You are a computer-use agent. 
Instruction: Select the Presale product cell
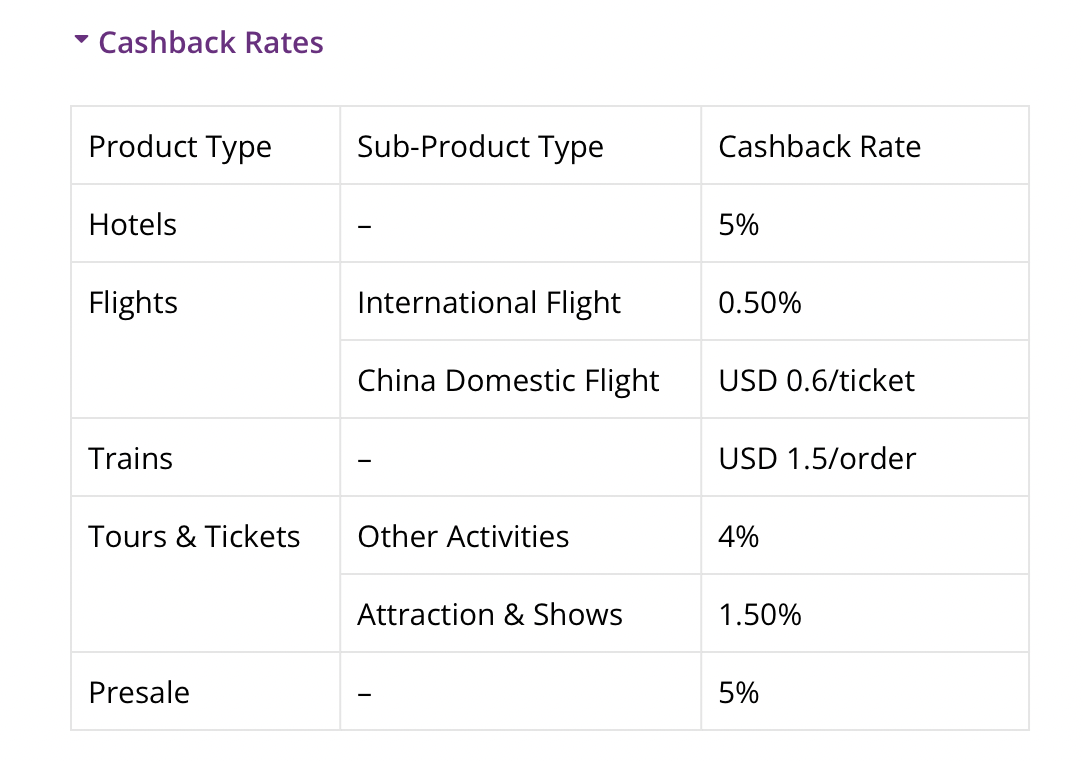click(139, 693)
